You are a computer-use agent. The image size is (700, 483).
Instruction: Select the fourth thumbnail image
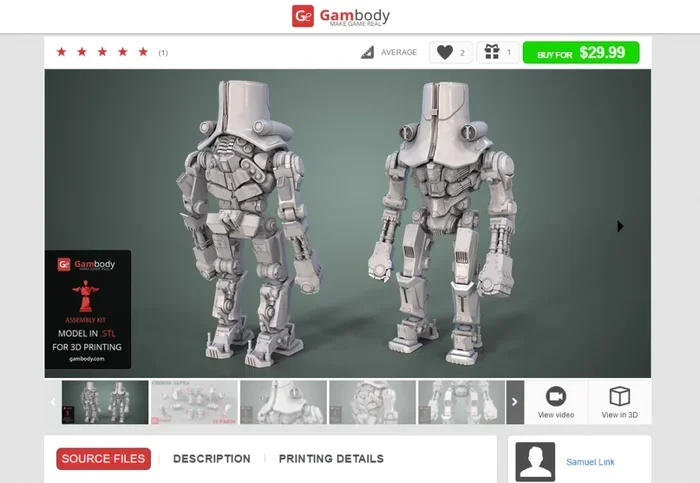[372, 402]
